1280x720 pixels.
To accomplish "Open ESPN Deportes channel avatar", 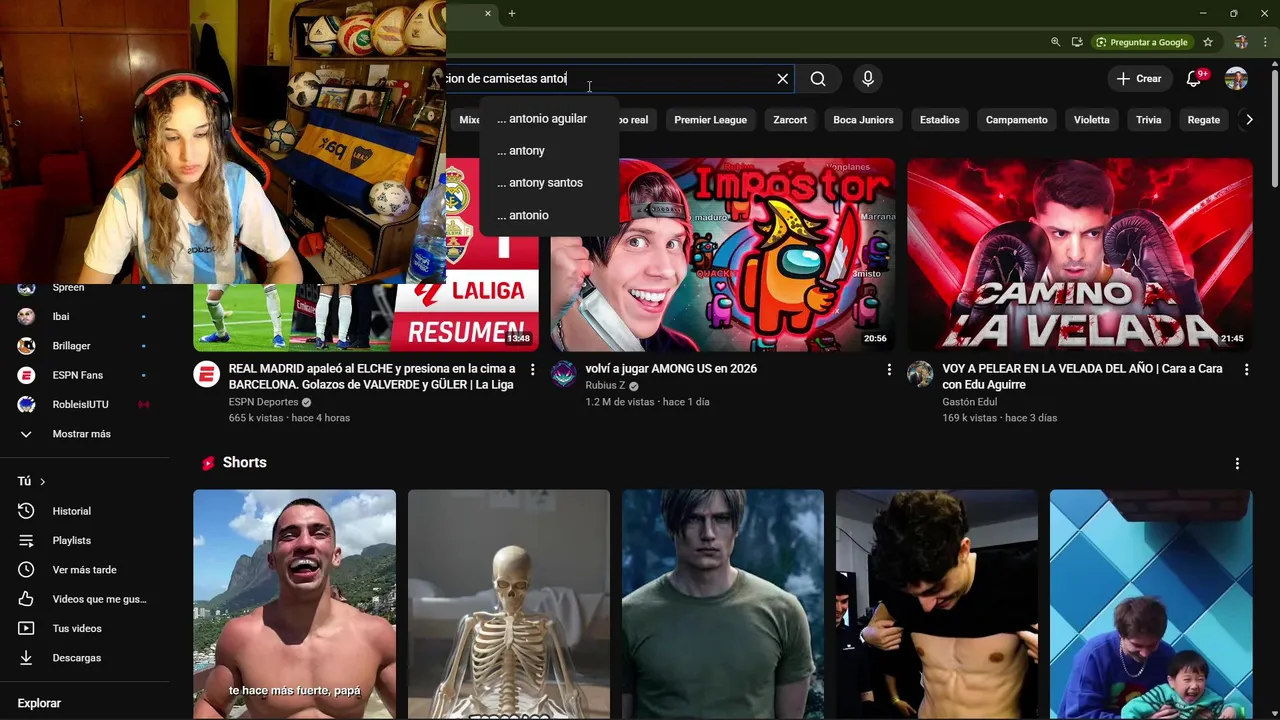I will (206, 374).
